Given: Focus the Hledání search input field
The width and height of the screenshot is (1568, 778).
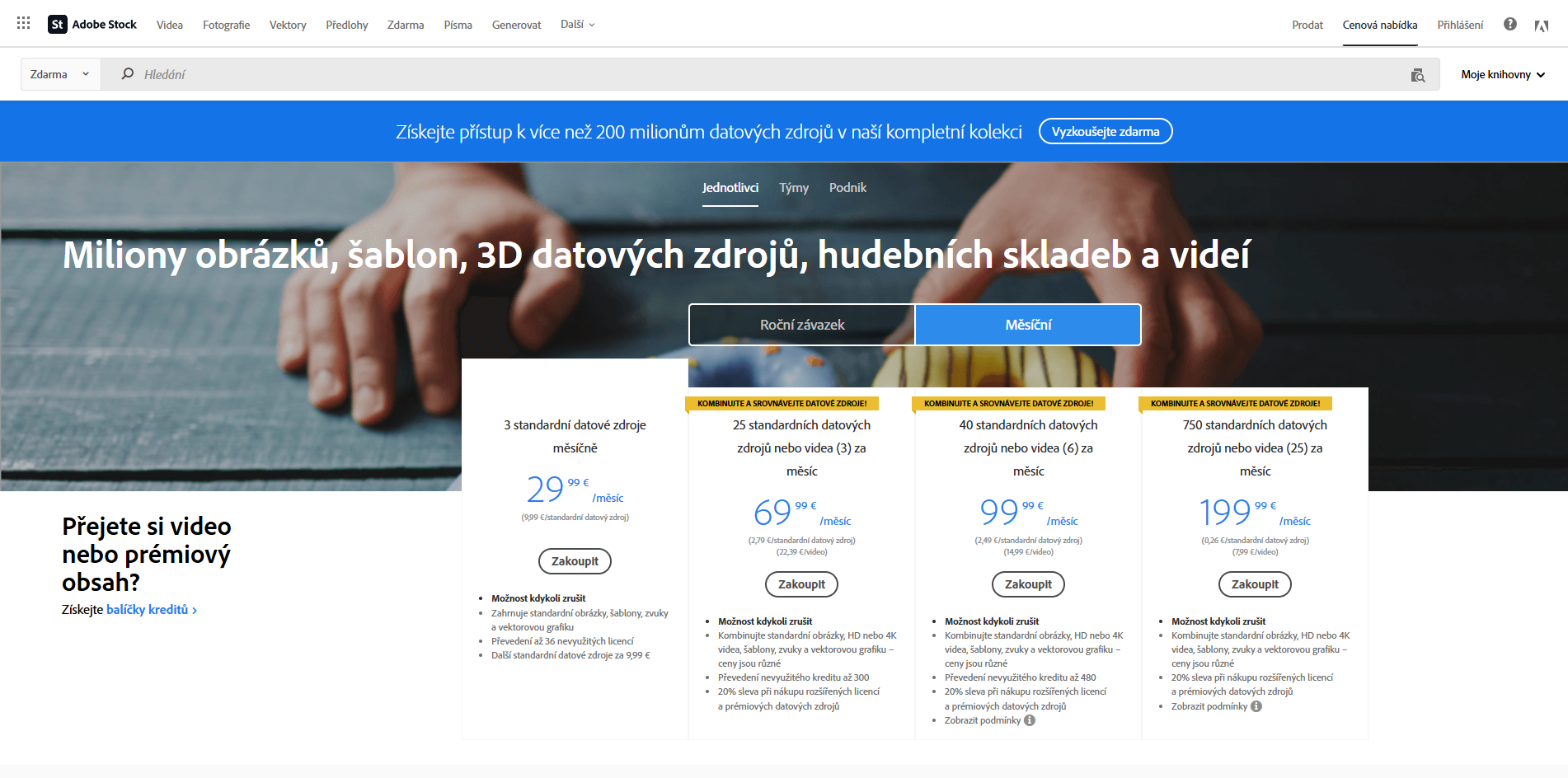Looking at the screenshot, I should click(771, 74).
